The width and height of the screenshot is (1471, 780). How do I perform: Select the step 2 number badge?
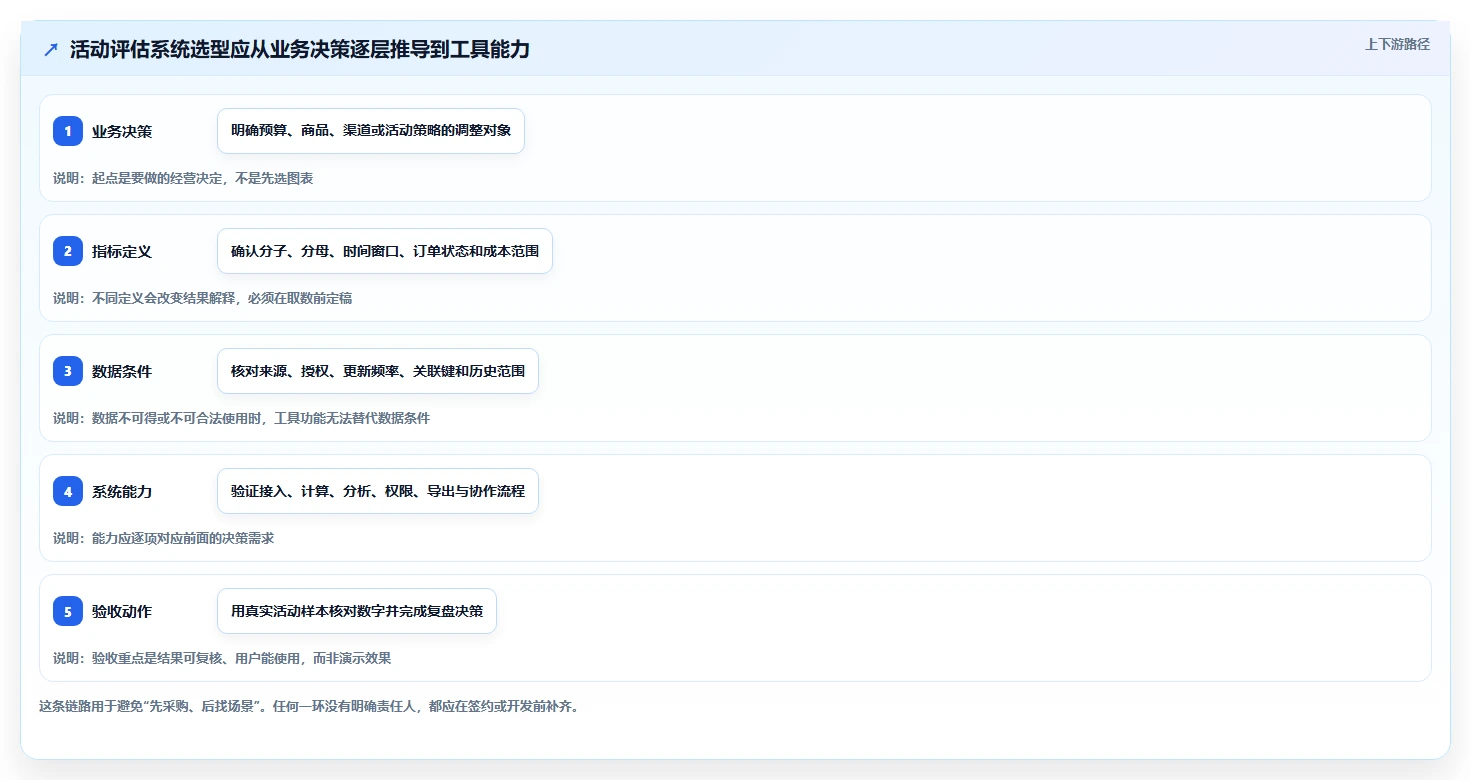pyautogui.click(x=68, y=251)
